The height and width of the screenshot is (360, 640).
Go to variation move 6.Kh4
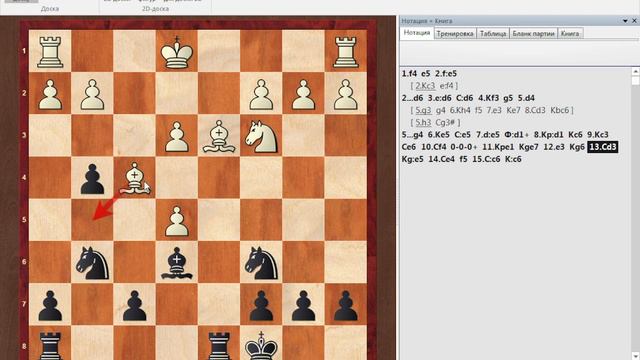pyautogui.click(x=460, y=110)
